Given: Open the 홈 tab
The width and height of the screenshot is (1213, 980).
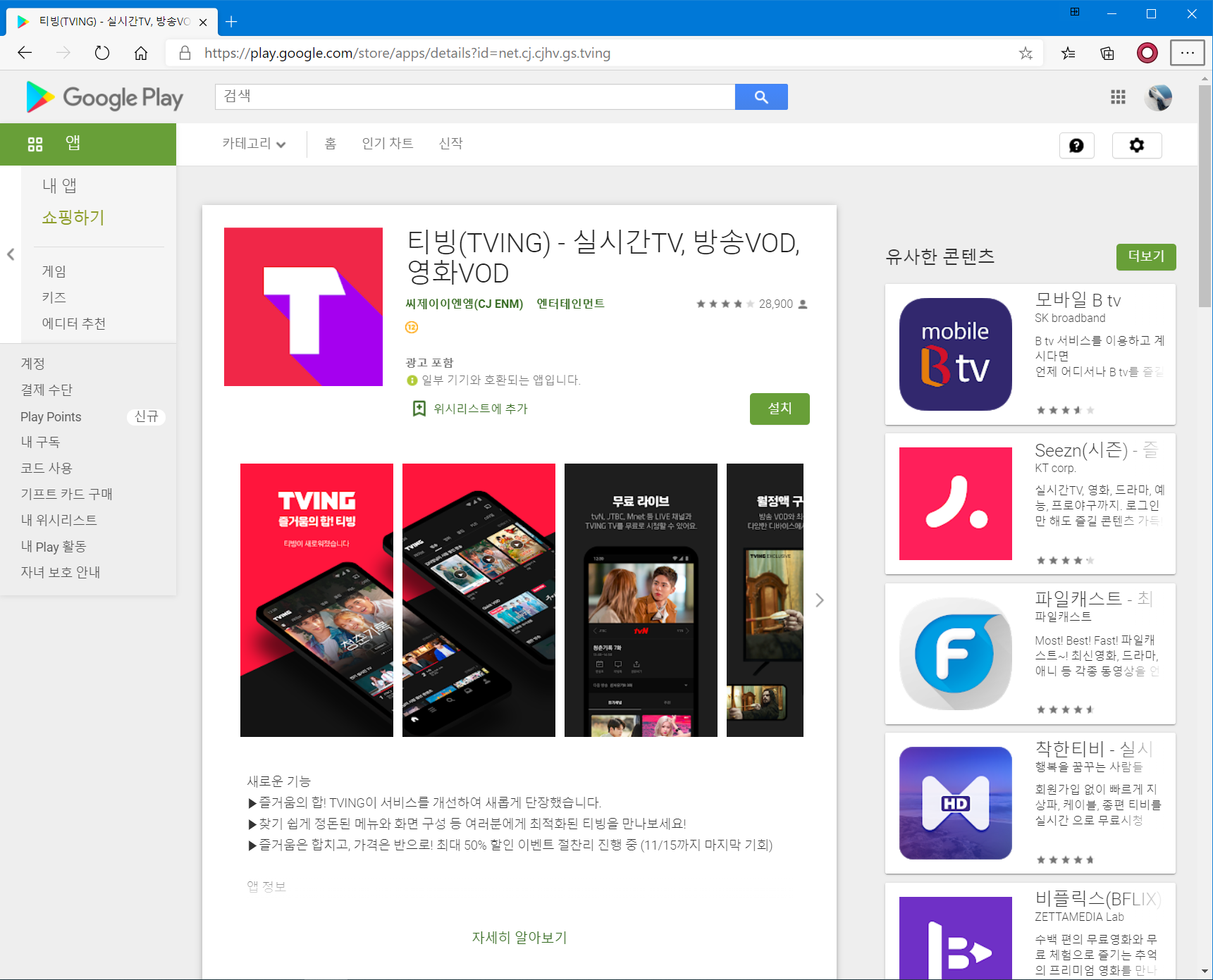Looking at the screenshot, I should coord(331,144).
